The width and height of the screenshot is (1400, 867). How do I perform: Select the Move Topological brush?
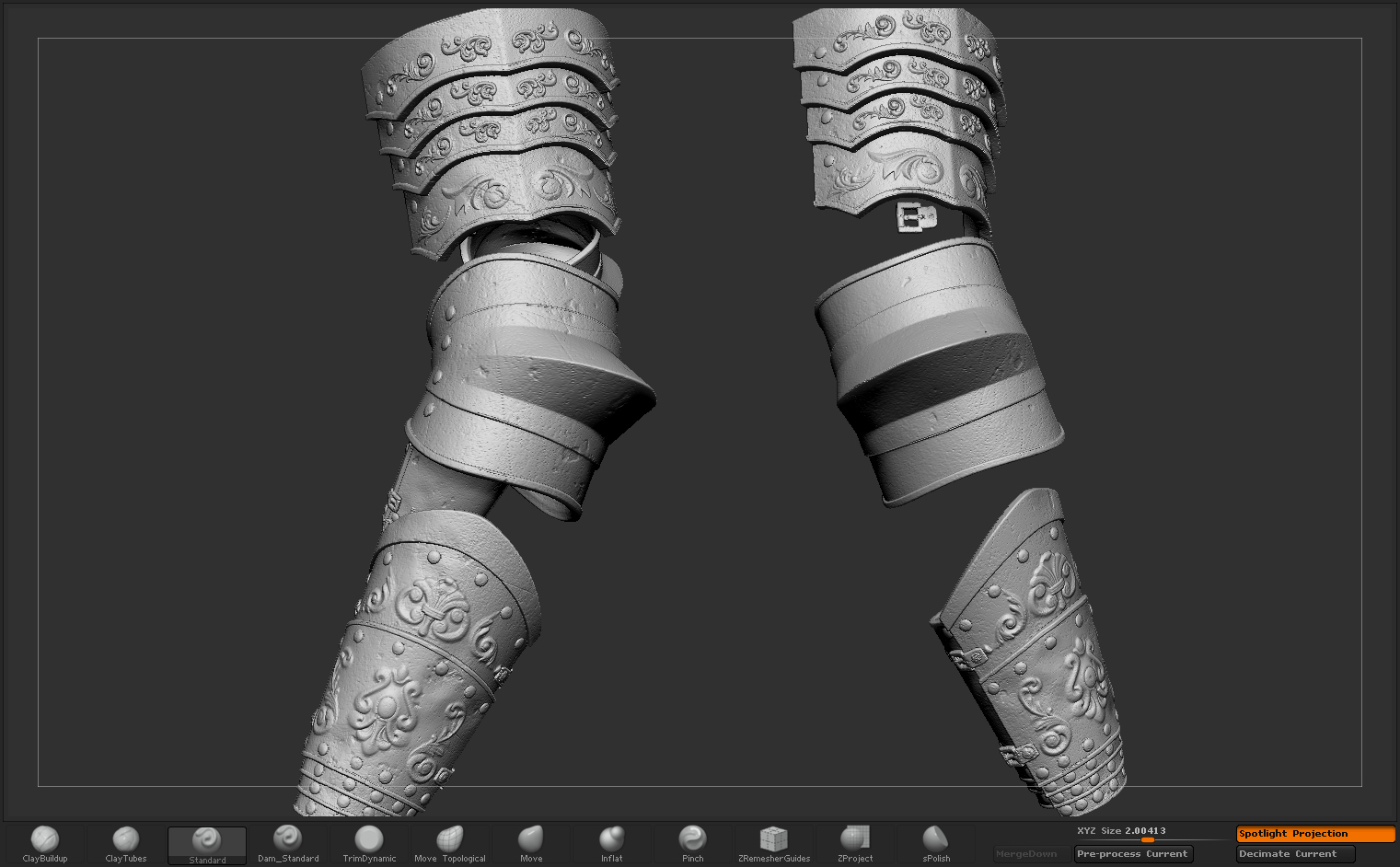pos(450,844)
